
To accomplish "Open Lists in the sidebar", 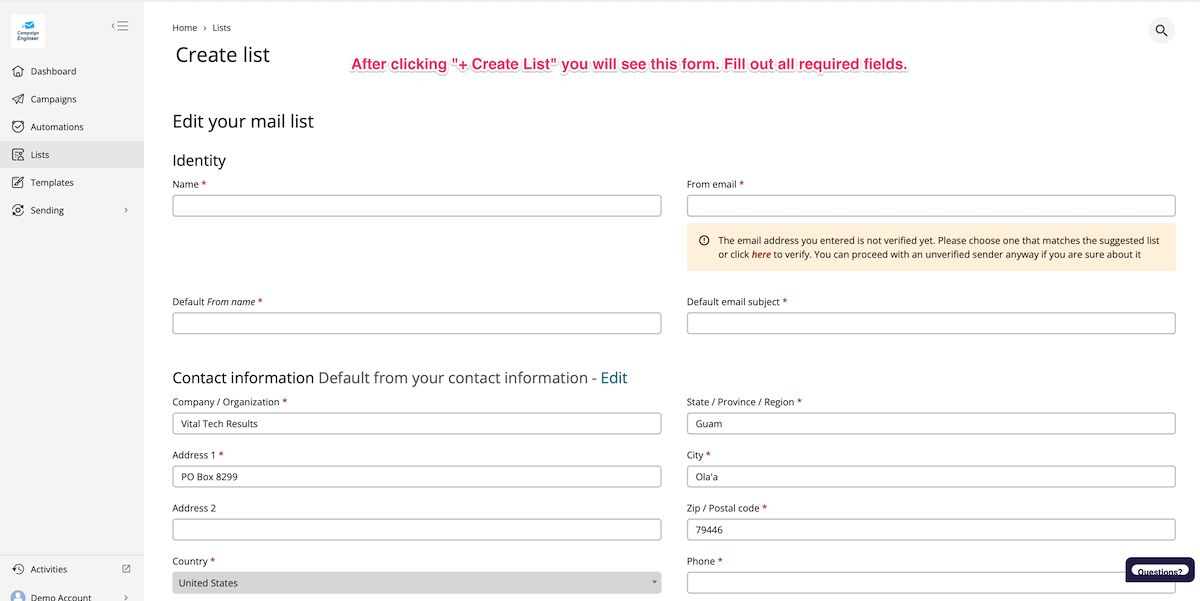I will click(x=40, y=155).
